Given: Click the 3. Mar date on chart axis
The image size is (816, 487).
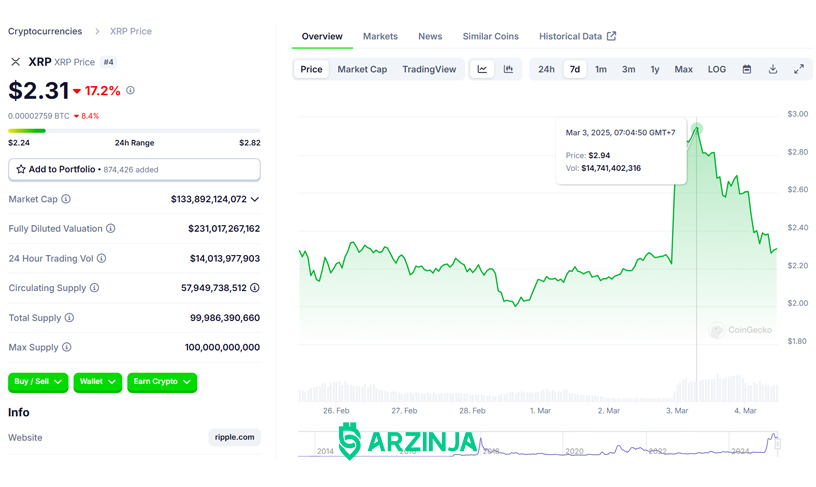Looking at the screenshot, I should (677, 411).
